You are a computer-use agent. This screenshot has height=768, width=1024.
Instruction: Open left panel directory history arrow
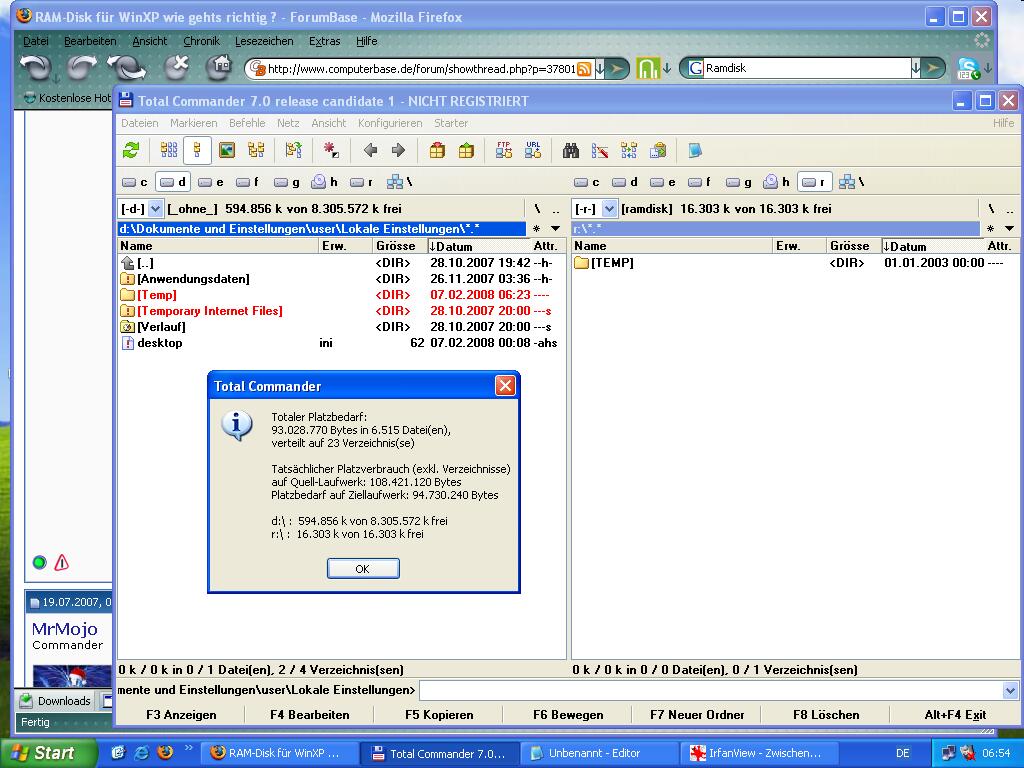pyautogui.click(x=555, y=229)
